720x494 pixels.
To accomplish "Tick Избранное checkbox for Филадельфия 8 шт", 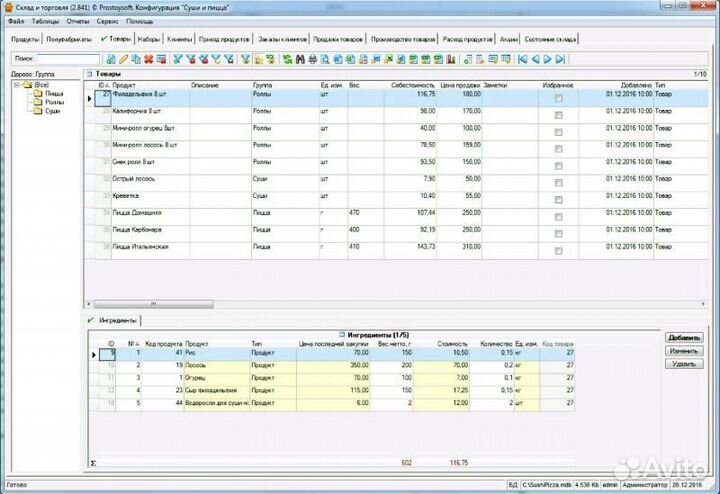I will click(558, 98).
